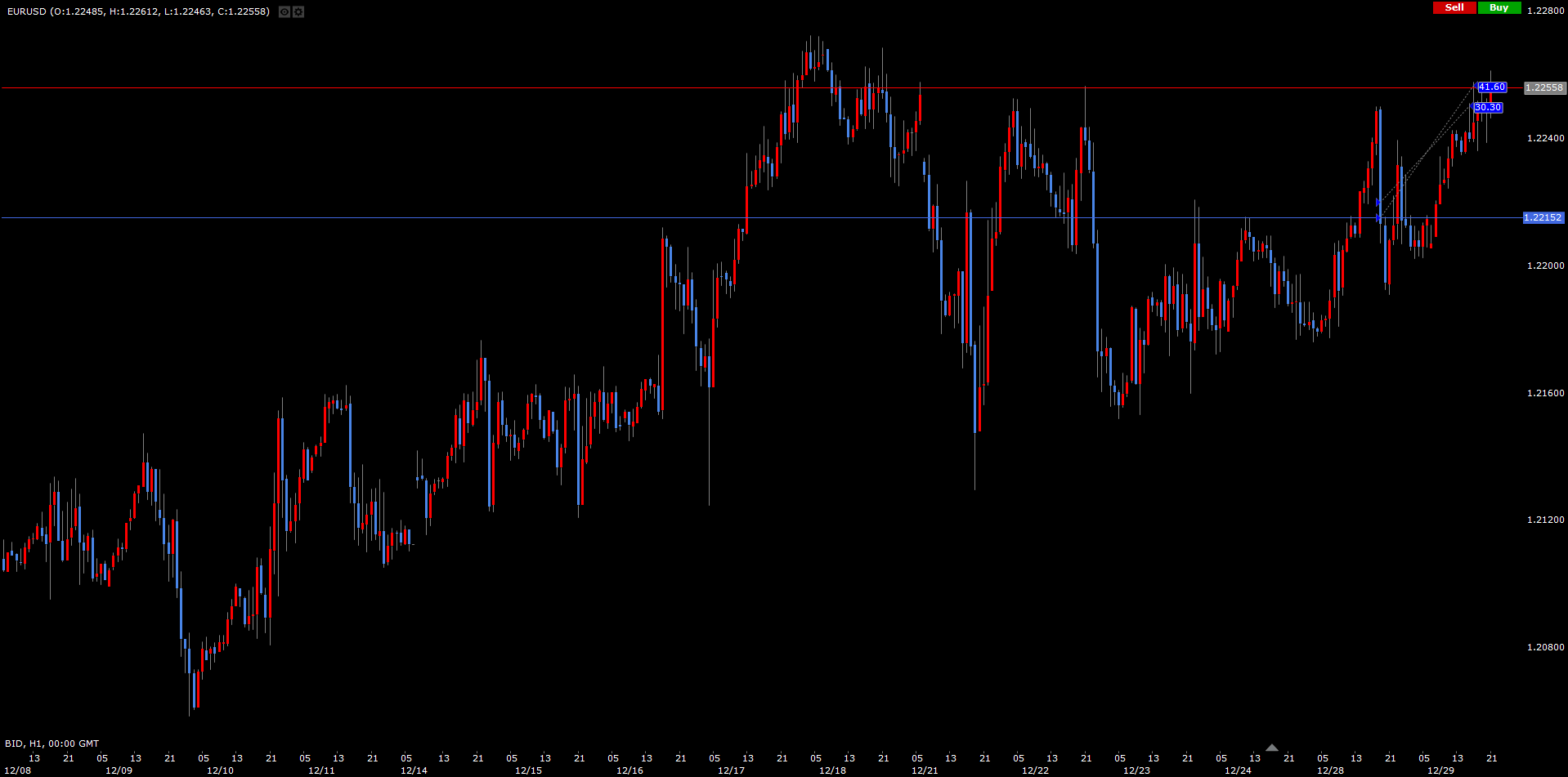Viewport: 1568px width, 777px height.
Task: Click the 1.22800 label on price axis
Action: point(1545,11)
